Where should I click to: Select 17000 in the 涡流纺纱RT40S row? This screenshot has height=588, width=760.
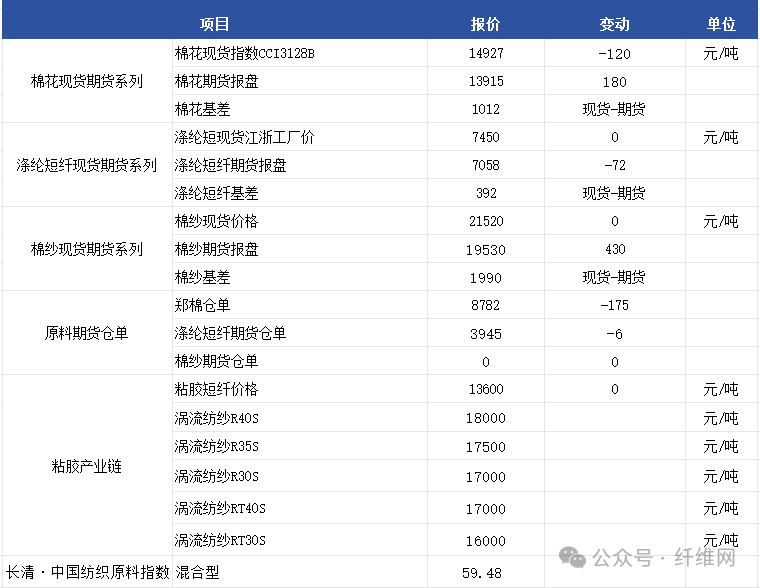(x=486, y=509)
